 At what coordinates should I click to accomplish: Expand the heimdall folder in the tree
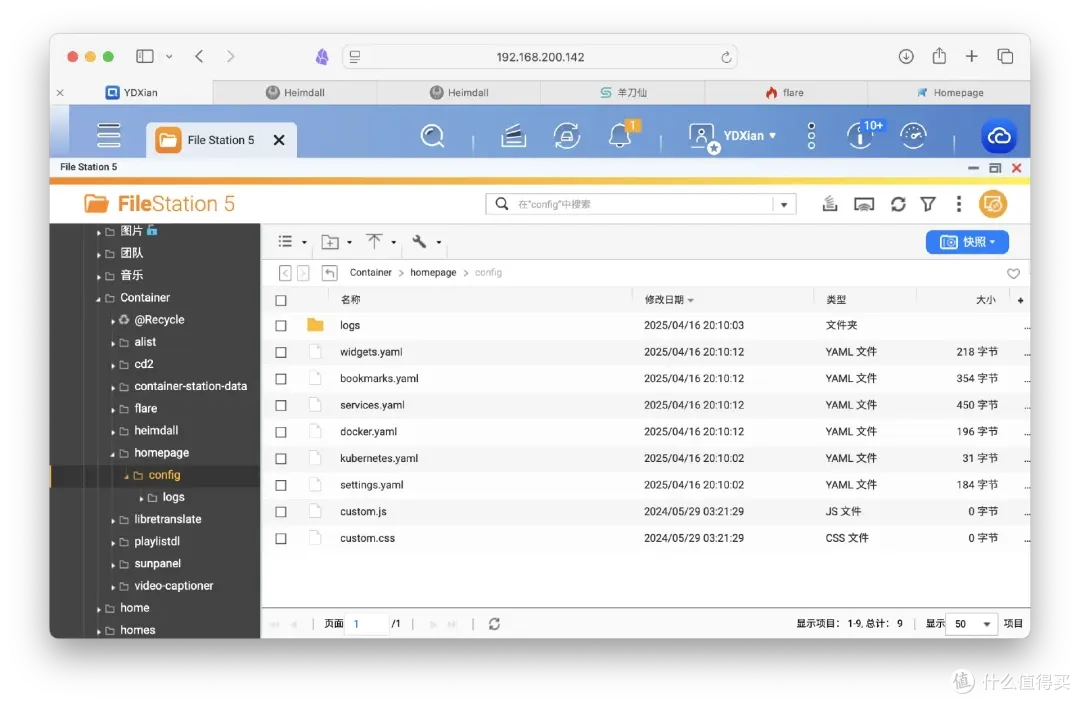point(113,432)
